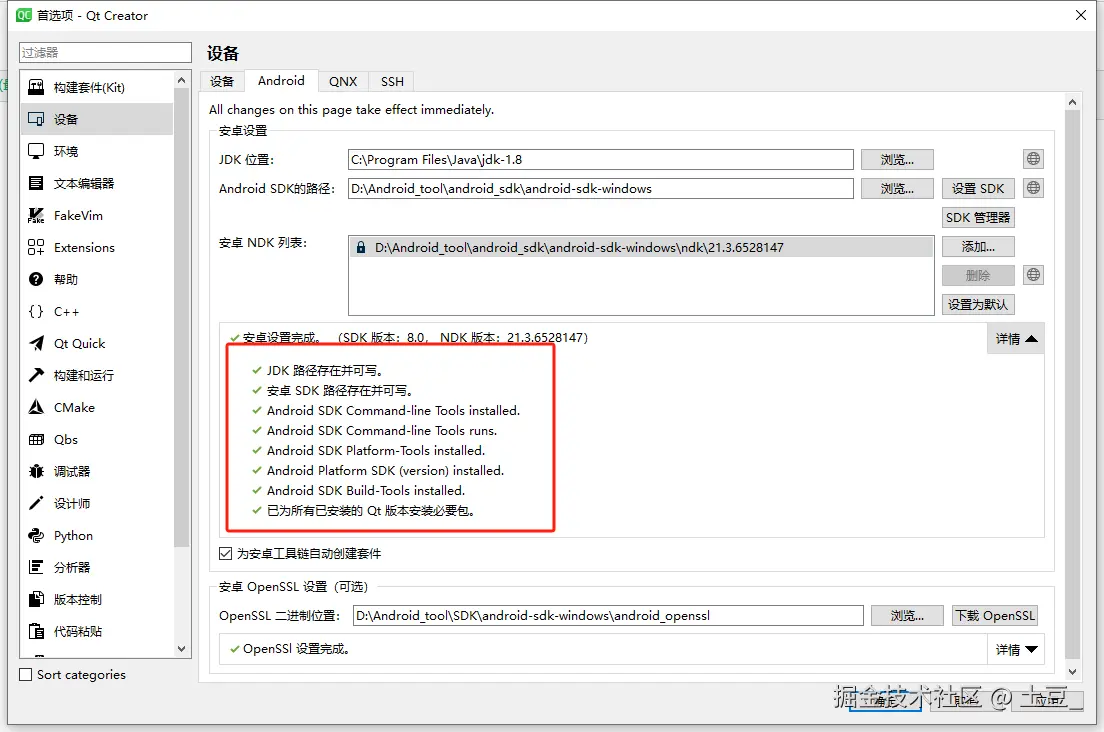
Task: Click the globe icon beside the 删除 button
Action: pyautogui.click(x=1033, y=274)
